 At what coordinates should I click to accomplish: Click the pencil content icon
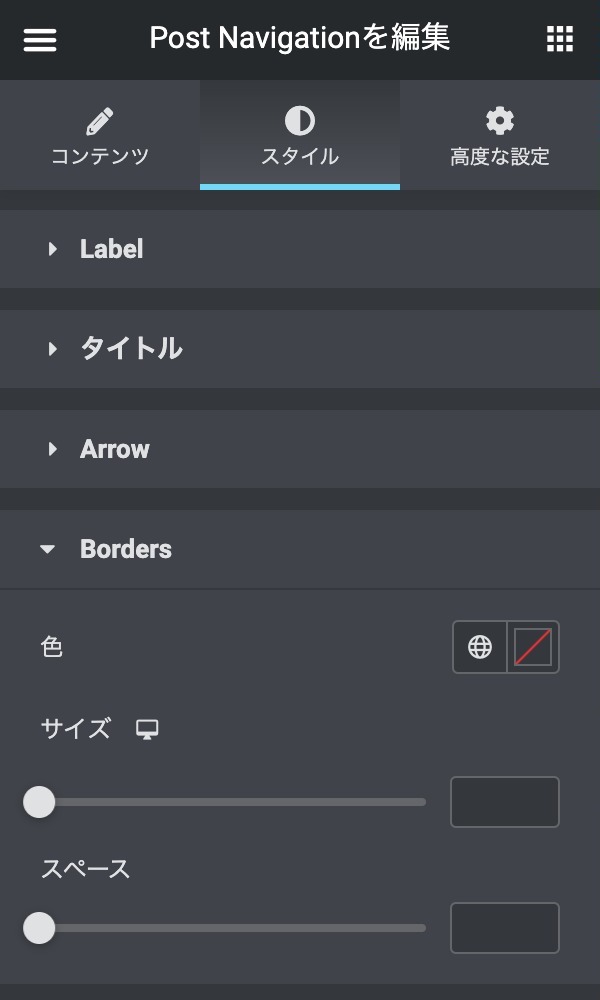100,122
